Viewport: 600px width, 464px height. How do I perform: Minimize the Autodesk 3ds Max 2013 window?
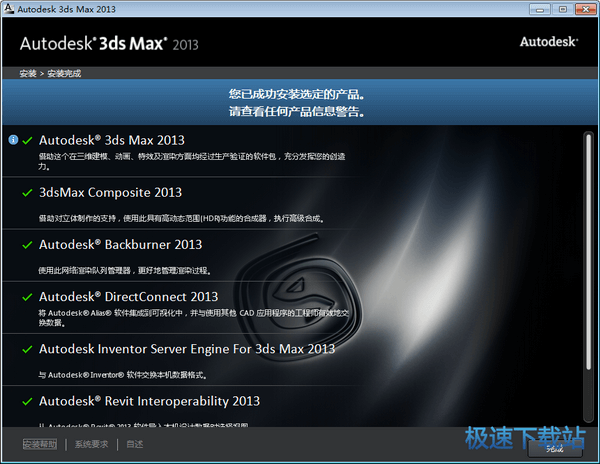[x=540, y=9]
